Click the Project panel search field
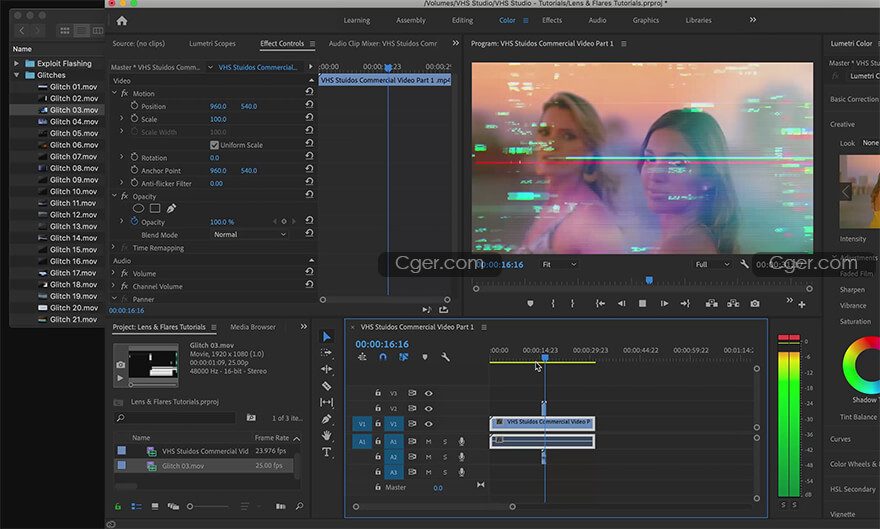880x529 pixels. 175,418
